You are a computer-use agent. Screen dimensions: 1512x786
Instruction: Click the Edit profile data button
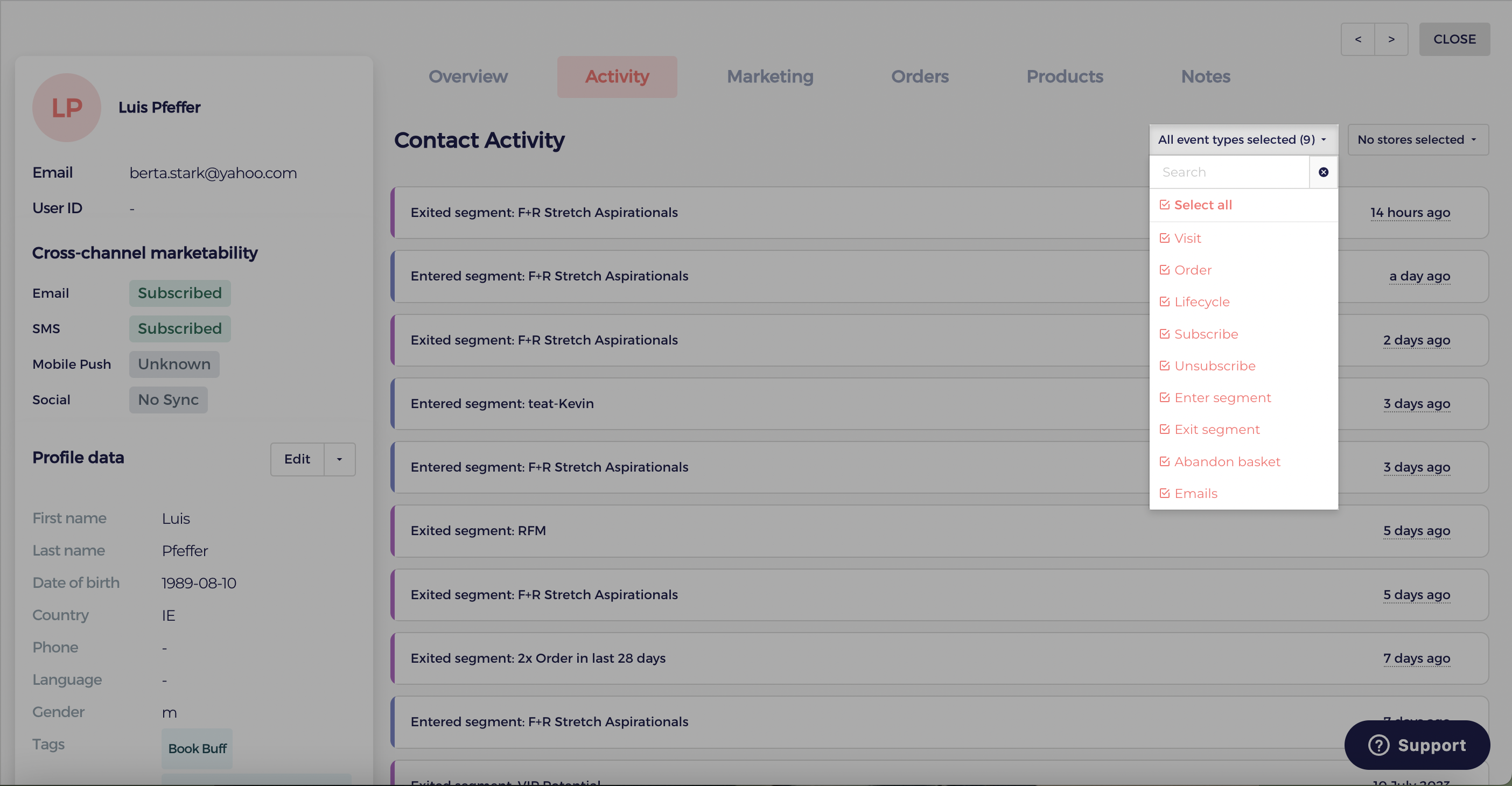[x=297, y=459]
